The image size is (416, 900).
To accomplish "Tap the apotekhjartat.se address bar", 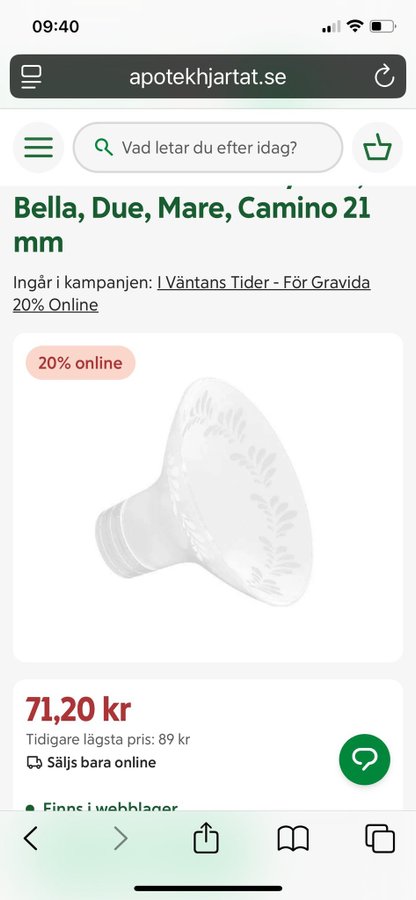I will pos(208,76).
